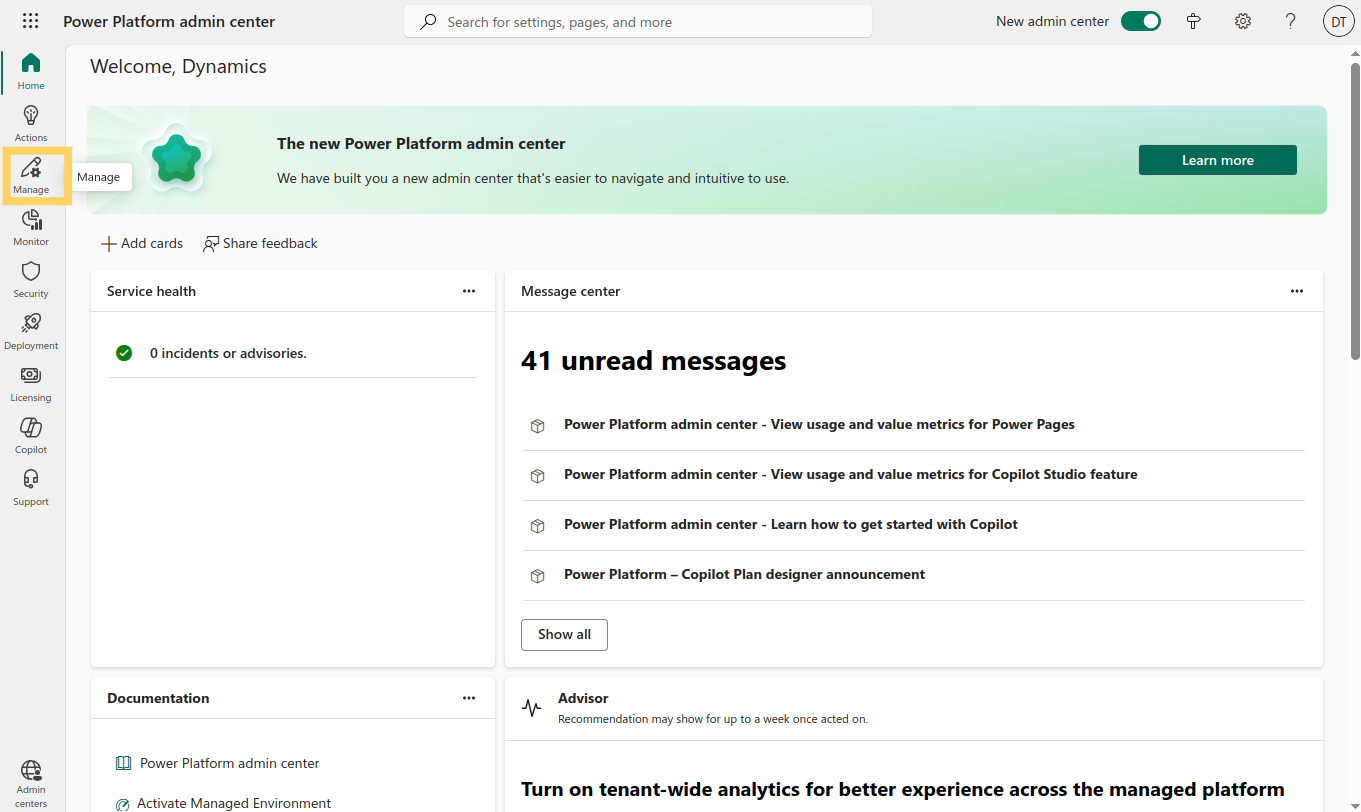Click the book icon beside Power Platform admin center

[123, 763]
